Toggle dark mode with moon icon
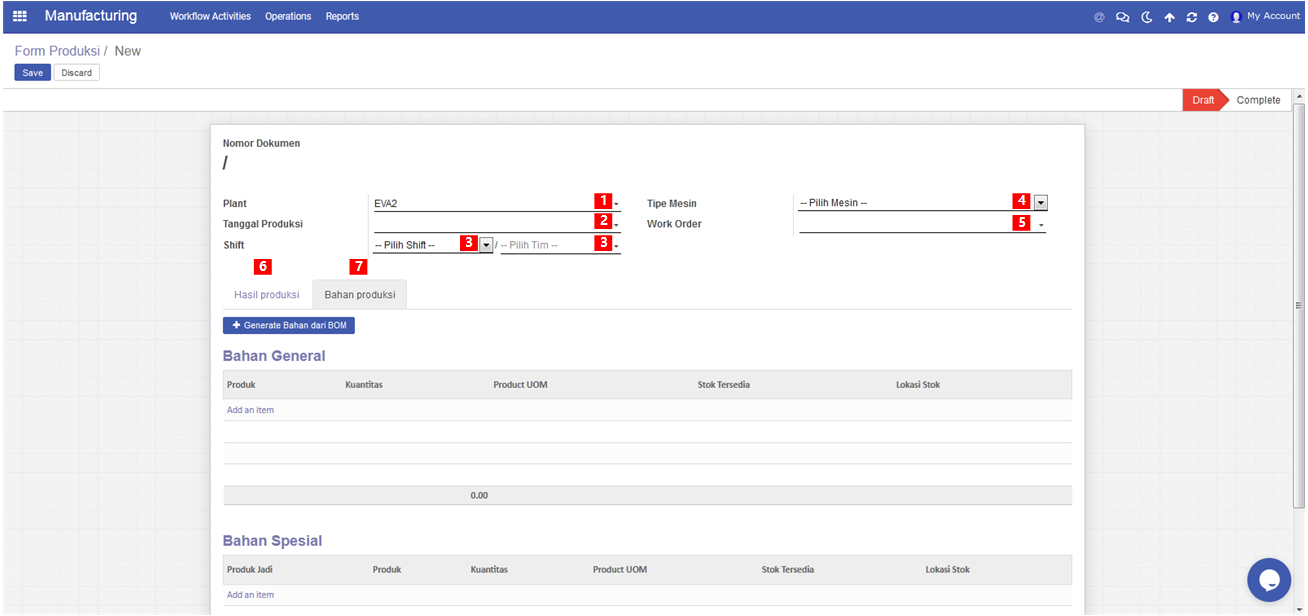 pos(1147,17)
